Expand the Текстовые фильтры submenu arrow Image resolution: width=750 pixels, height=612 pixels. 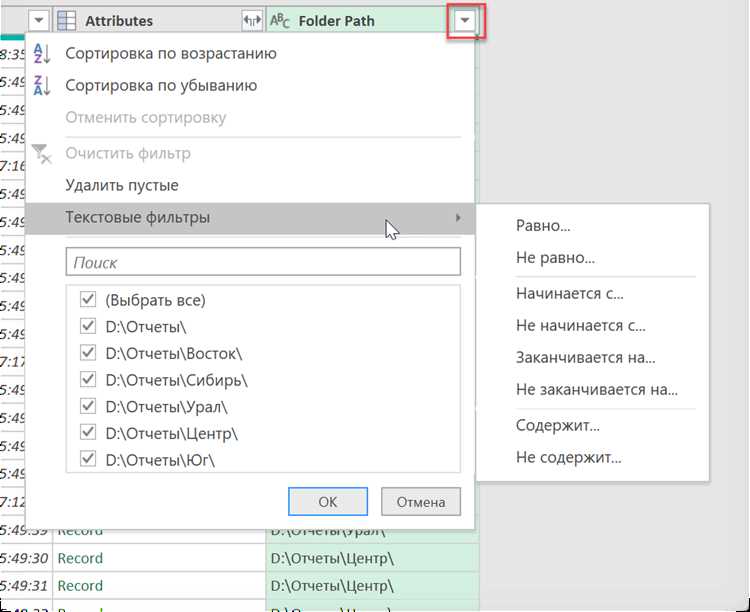click(x=458, y=218)
